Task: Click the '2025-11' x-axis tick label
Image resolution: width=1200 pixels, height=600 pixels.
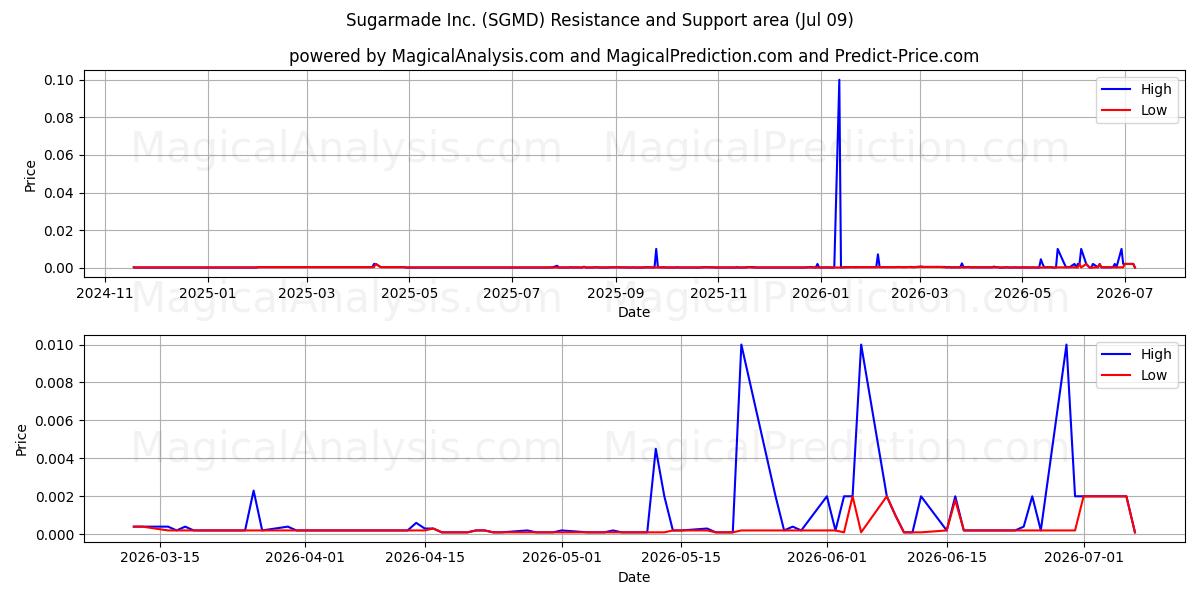Action: point(720,293)
